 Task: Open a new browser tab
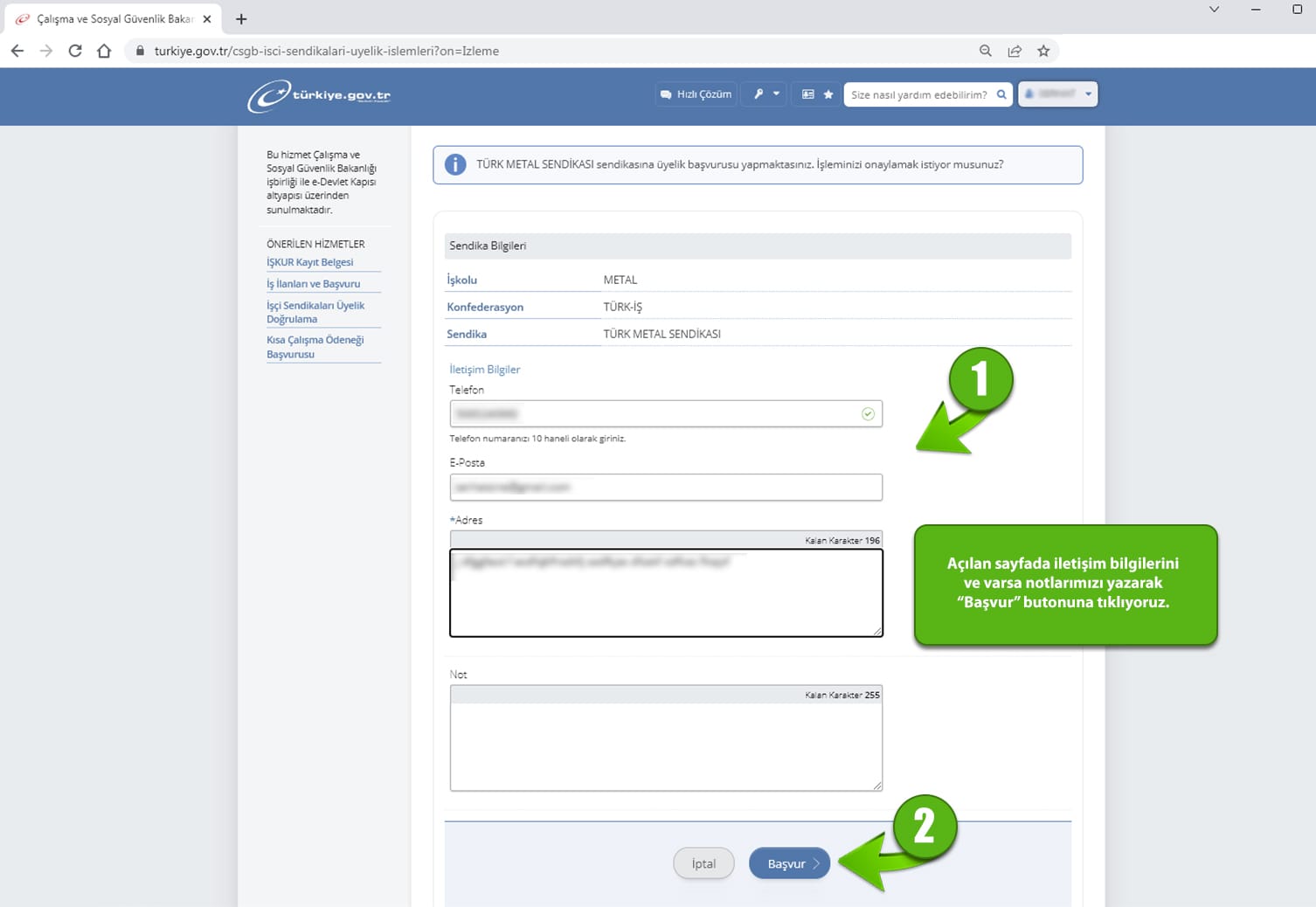[241, 18]
